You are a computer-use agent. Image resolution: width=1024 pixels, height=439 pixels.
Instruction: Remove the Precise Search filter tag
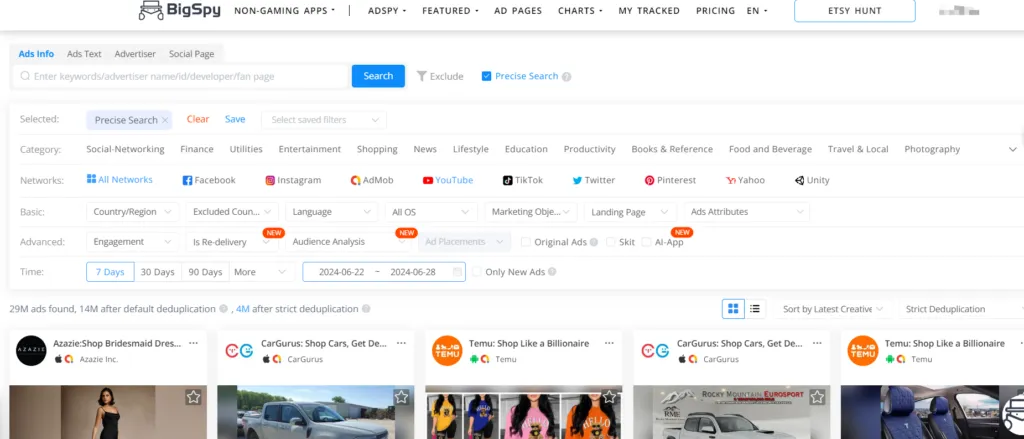coord(165,120)
